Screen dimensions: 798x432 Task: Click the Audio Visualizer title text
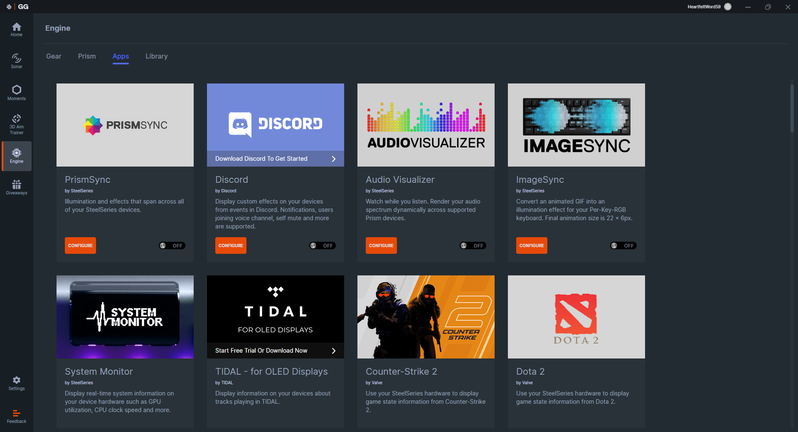pos(400,180)
